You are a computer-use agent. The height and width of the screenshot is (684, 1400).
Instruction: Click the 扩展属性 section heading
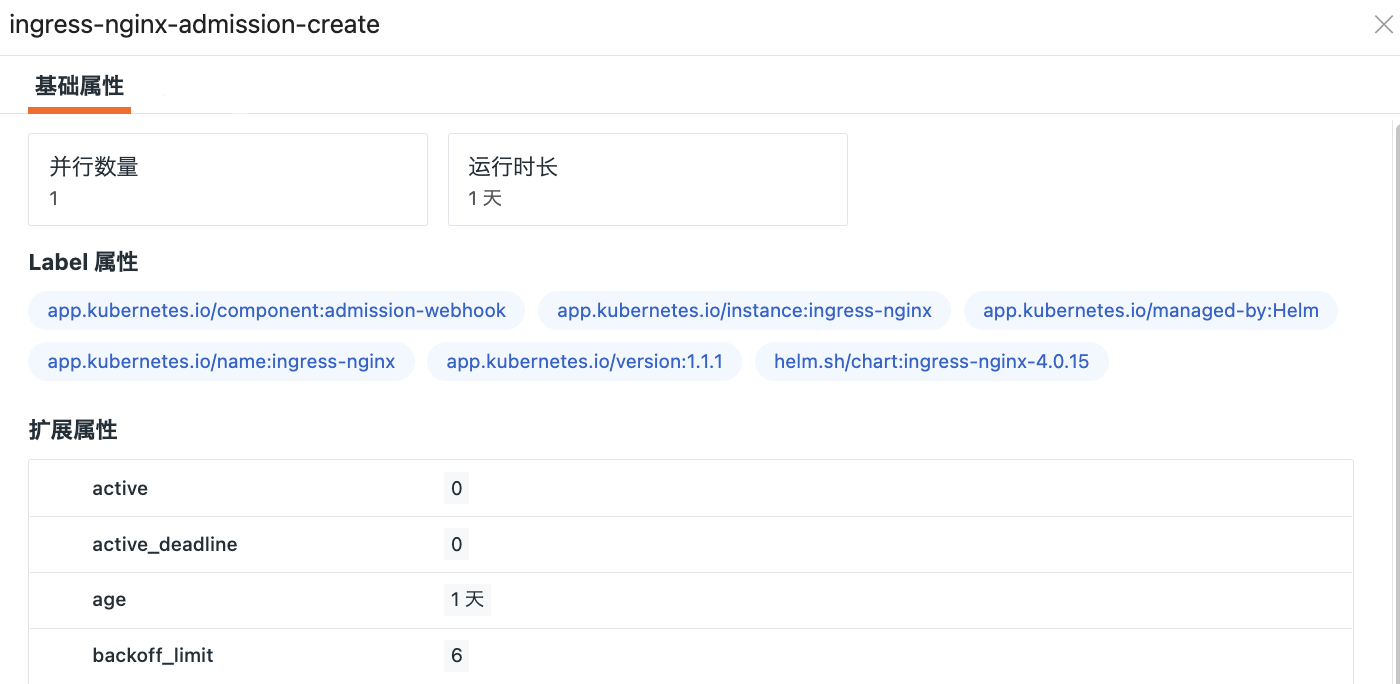pos(73,431)
